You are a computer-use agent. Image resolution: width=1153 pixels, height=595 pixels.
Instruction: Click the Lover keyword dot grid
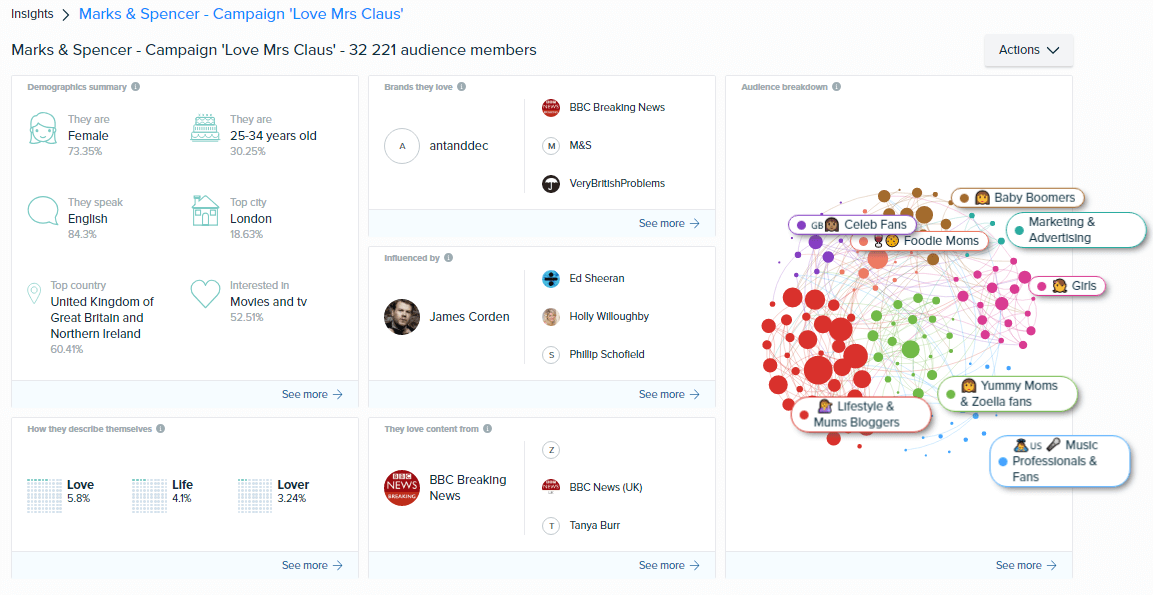point(255,495)
